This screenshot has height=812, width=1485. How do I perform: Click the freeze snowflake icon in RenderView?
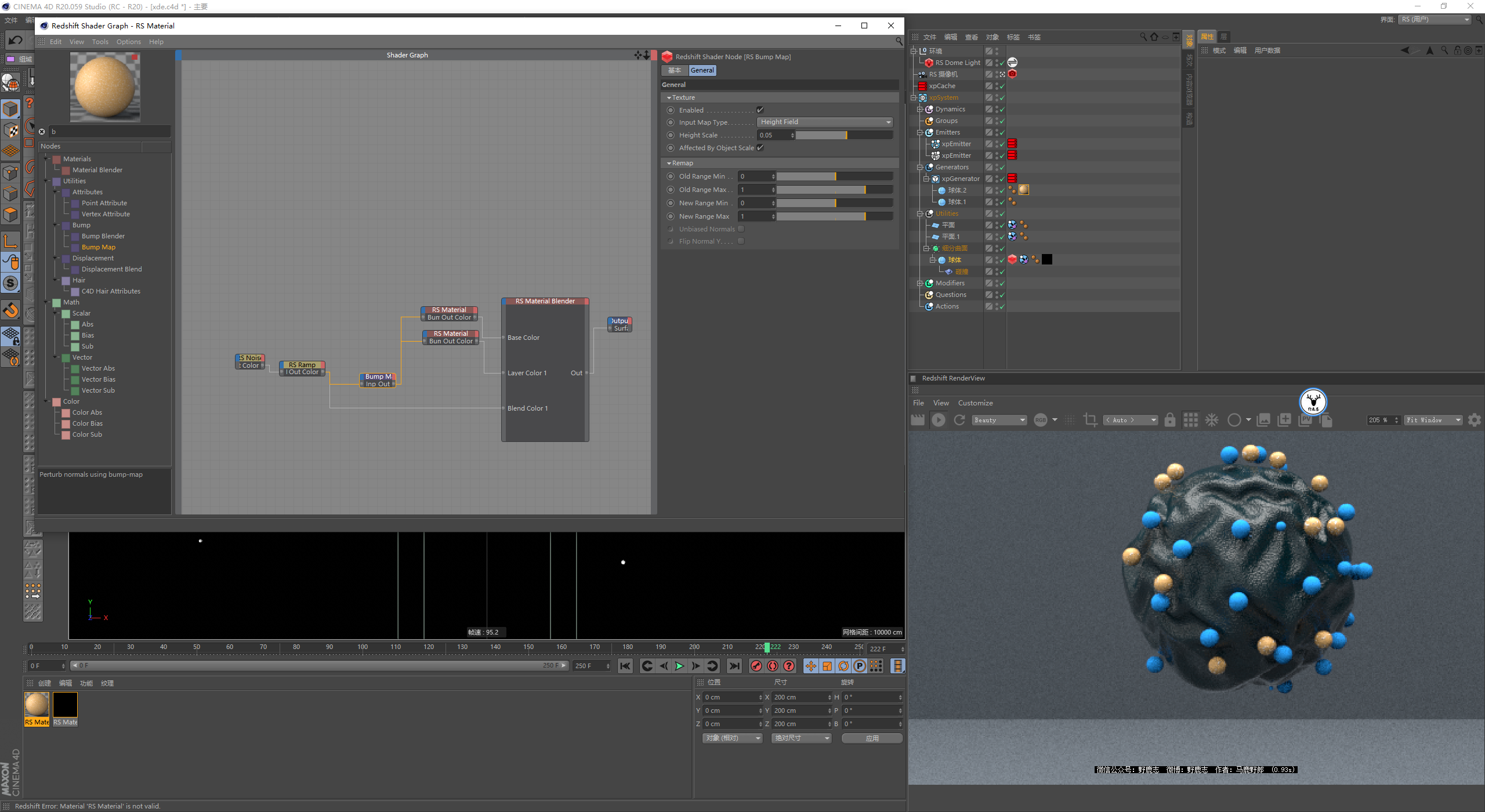[1212, 420]
